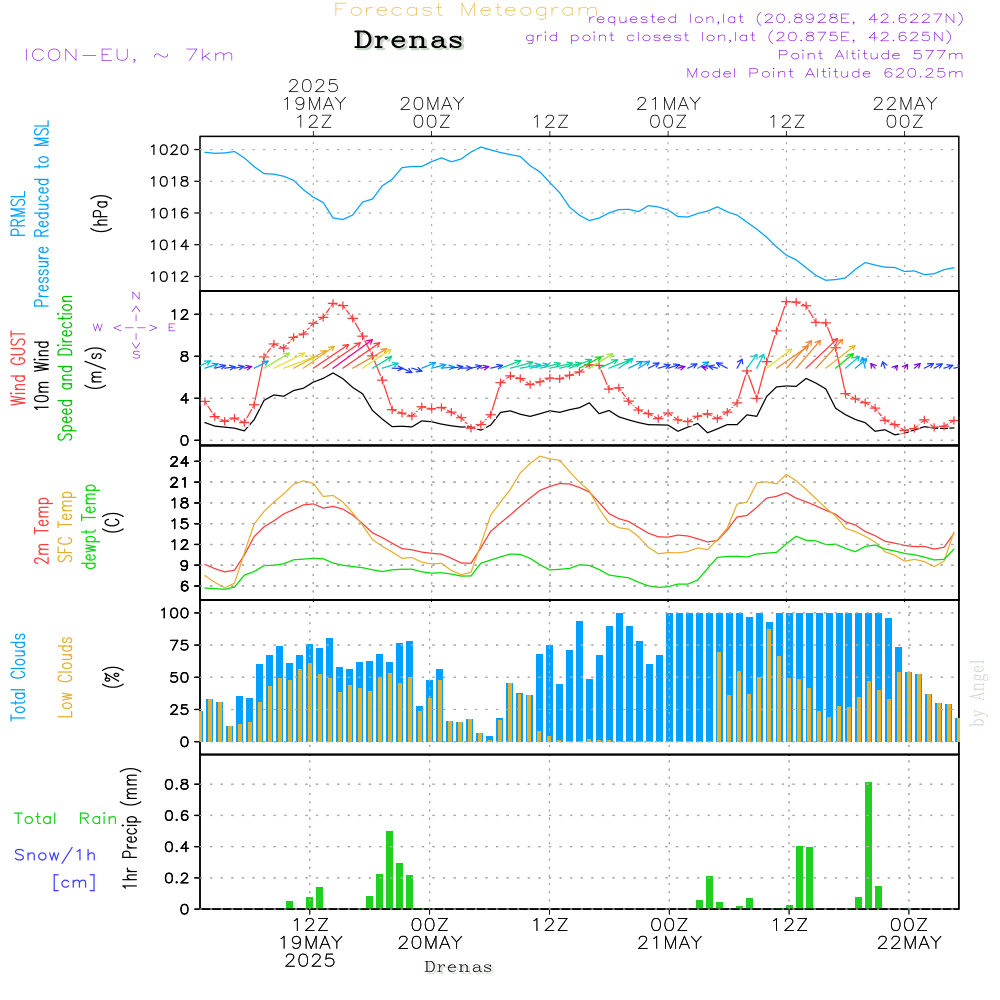
Task: Click the "(hPa)" unit label
Action: coord(101,213)
